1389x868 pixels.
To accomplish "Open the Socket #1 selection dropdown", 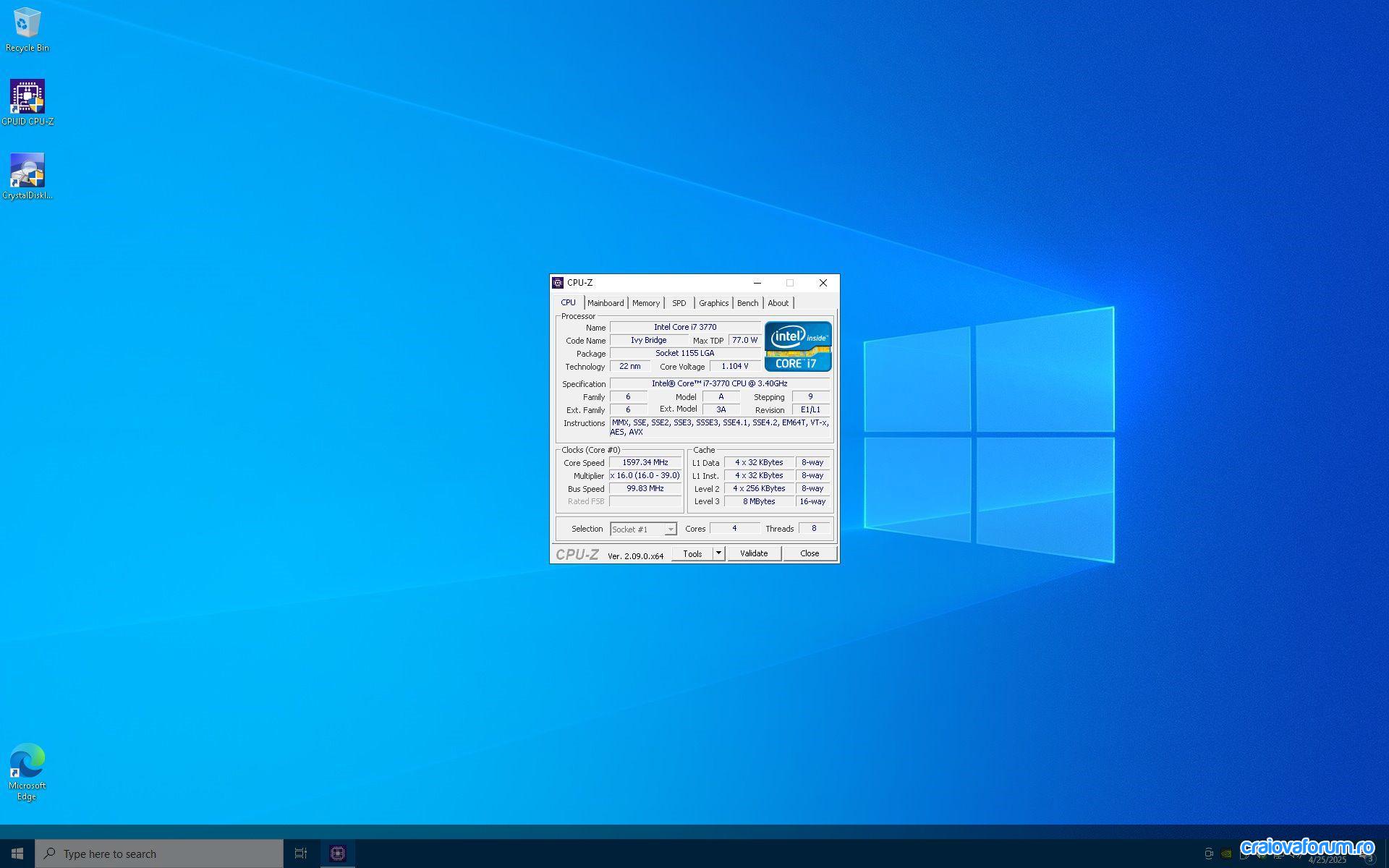I will [643, 529].
